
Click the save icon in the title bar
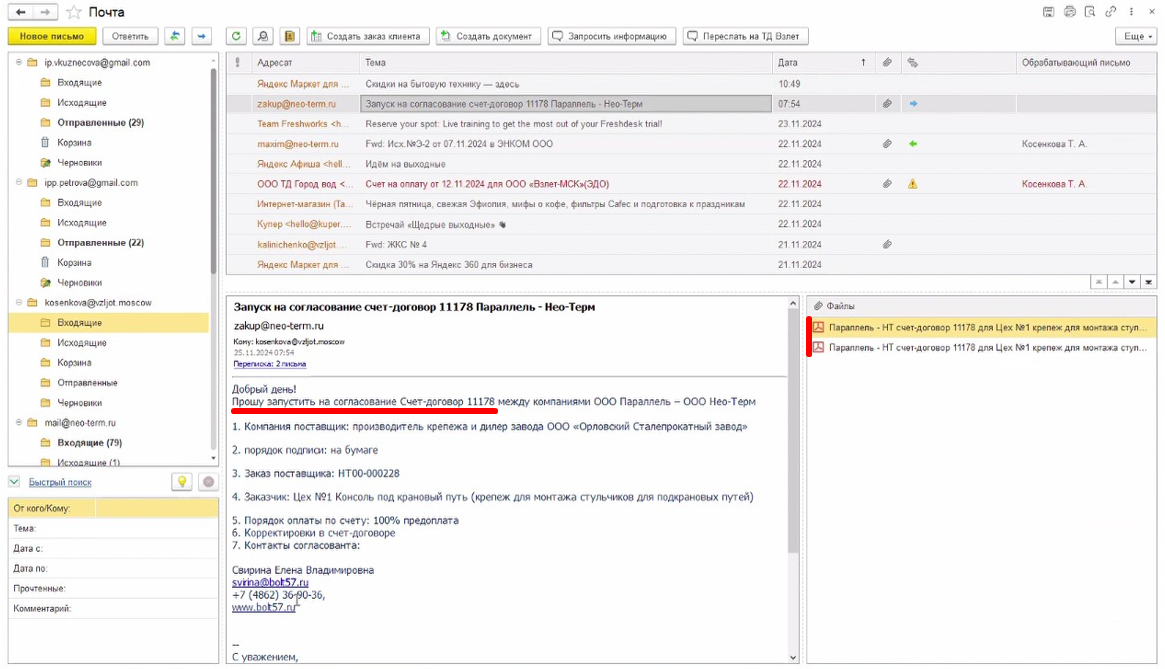click(x=1048, y=12)
